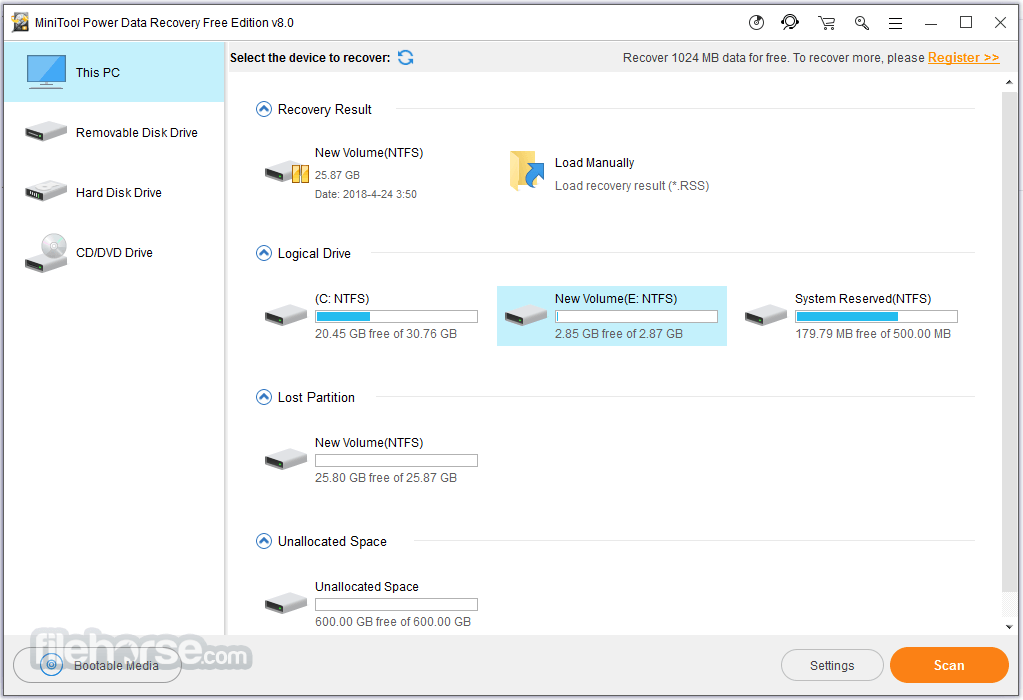
Task: Select the Unallocated Space drive icon
Action: [286, 603]
